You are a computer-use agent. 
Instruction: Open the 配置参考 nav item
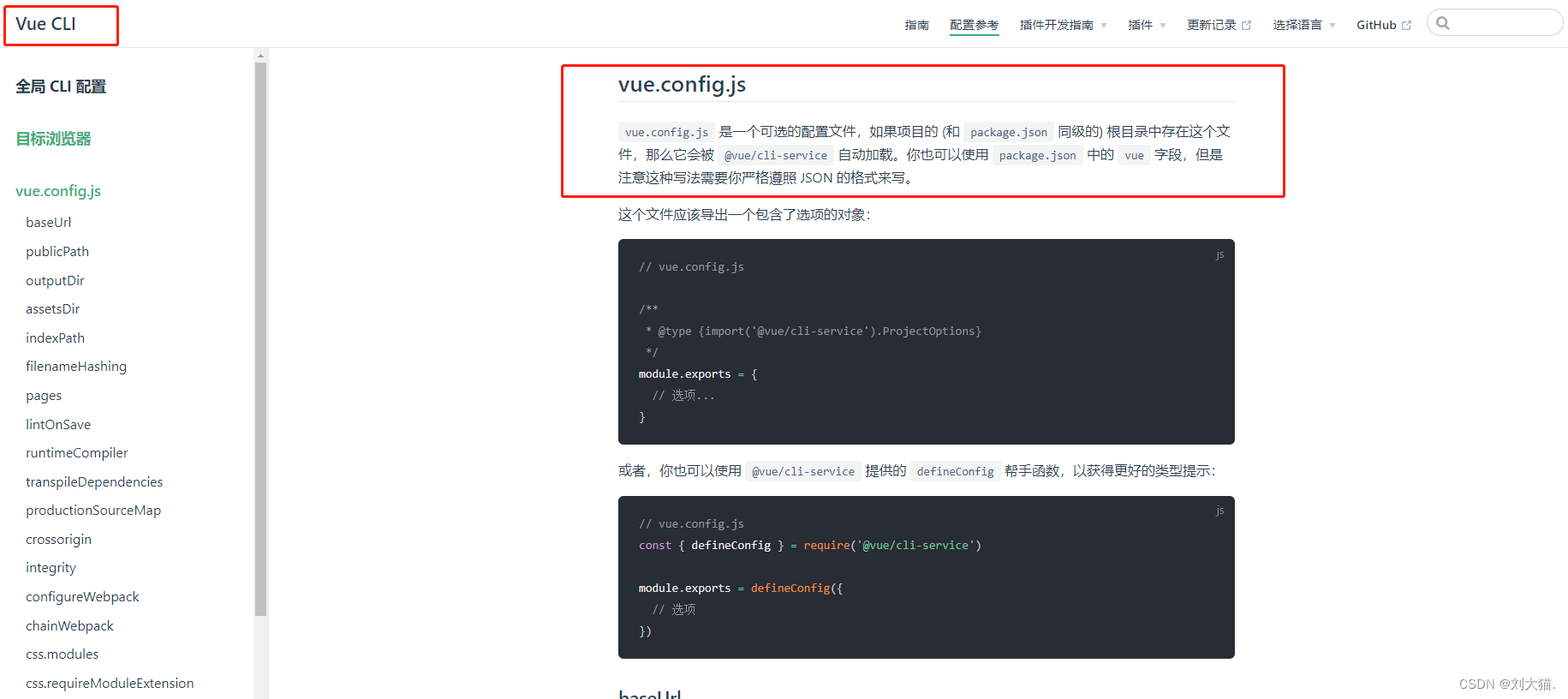coord(974,25)
